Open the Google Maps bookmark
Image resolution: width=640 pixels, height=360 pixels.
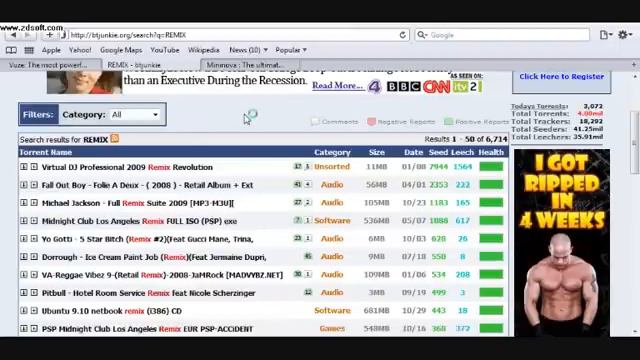coord(121,50)
